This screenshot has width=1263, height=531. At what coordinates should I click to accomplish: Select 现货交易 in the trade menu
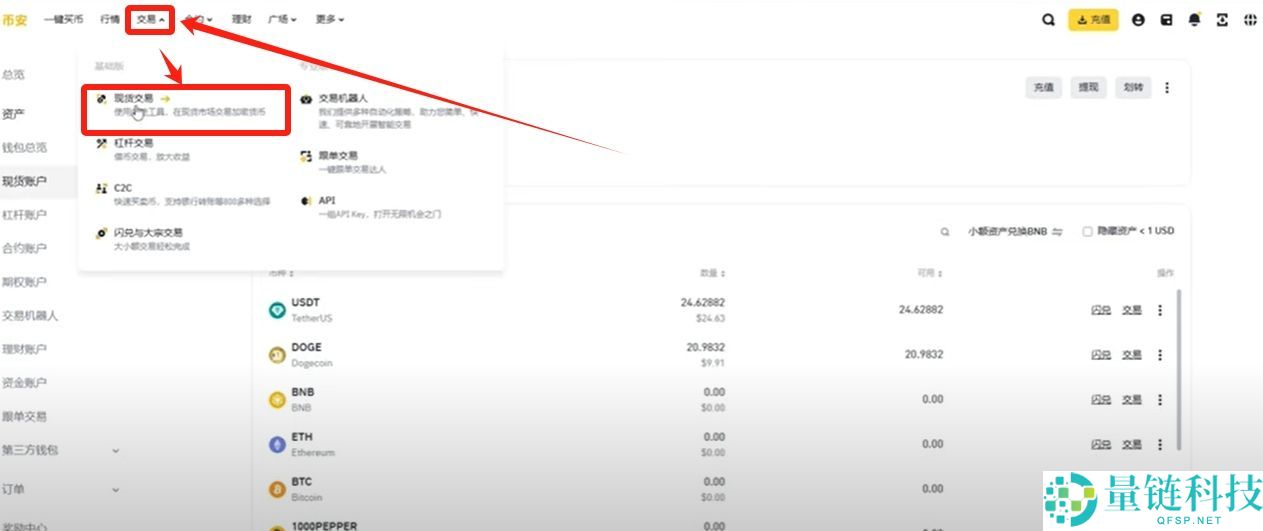click(134, 99)
